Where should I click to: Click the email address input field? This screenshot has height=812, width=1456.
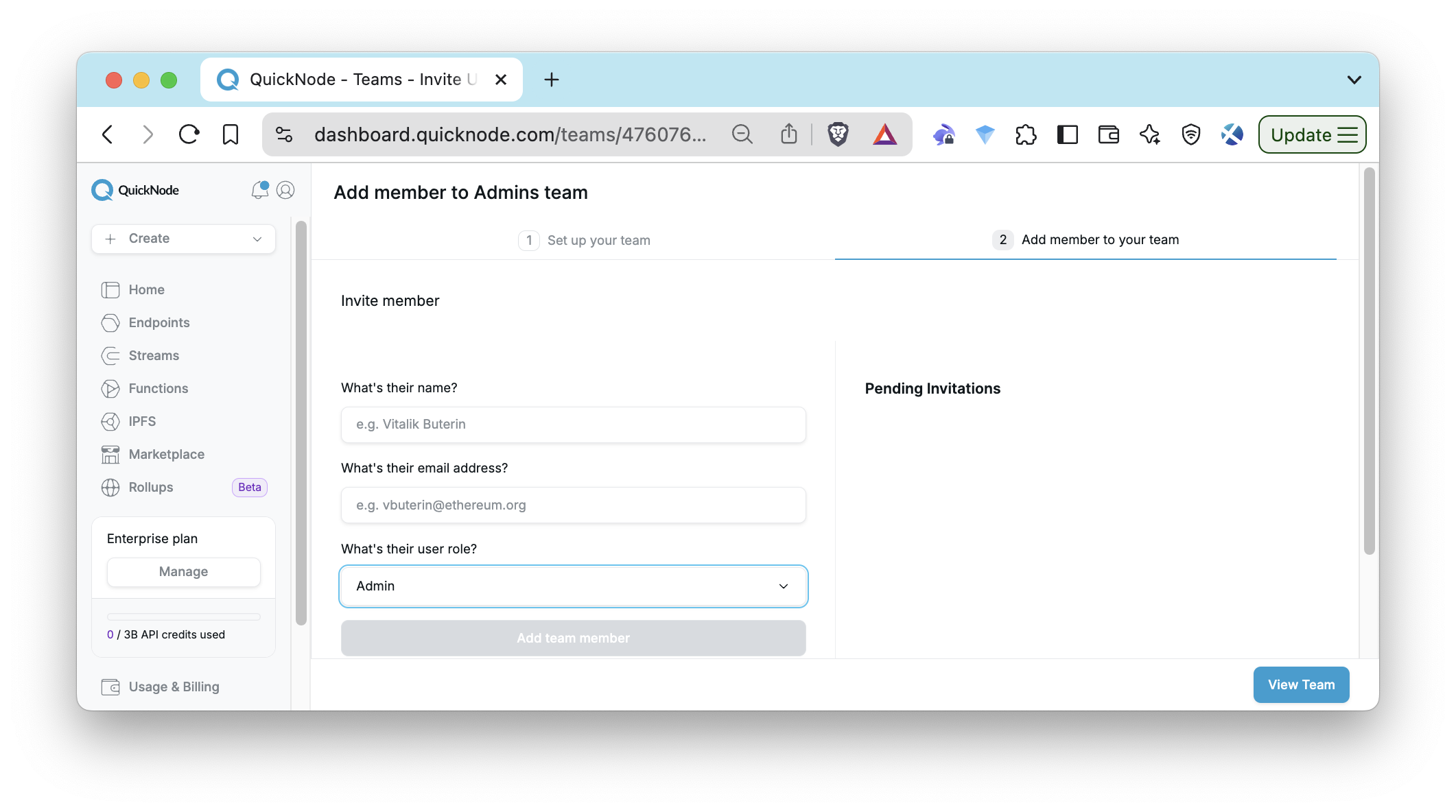point(573,504)
